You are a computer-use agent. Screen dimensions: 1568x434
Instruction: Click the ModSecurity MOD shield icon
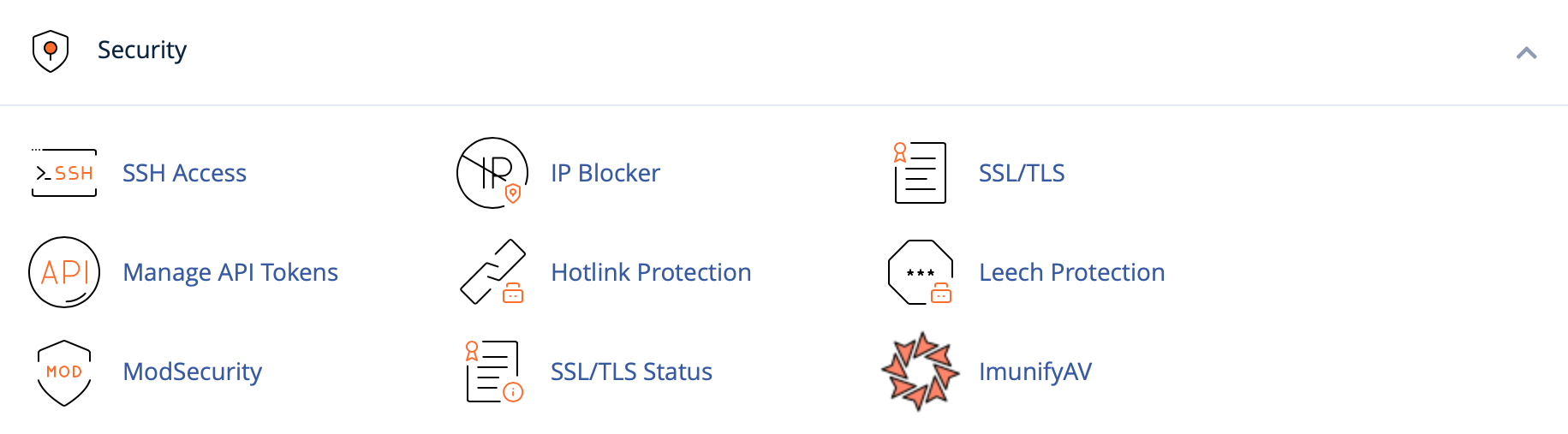(64, 372)
